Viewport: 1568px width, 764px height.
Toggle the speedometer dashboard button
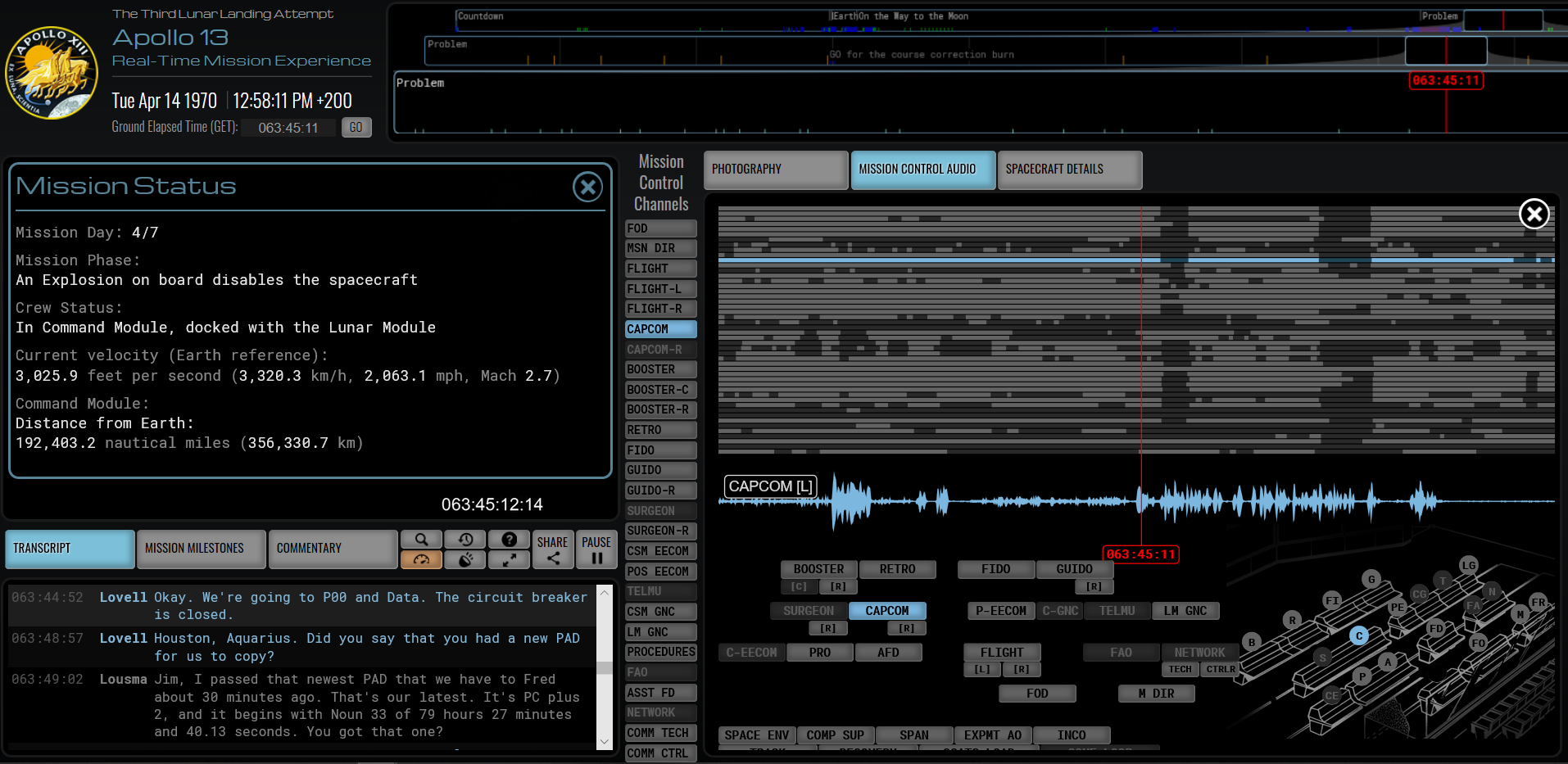421,559
